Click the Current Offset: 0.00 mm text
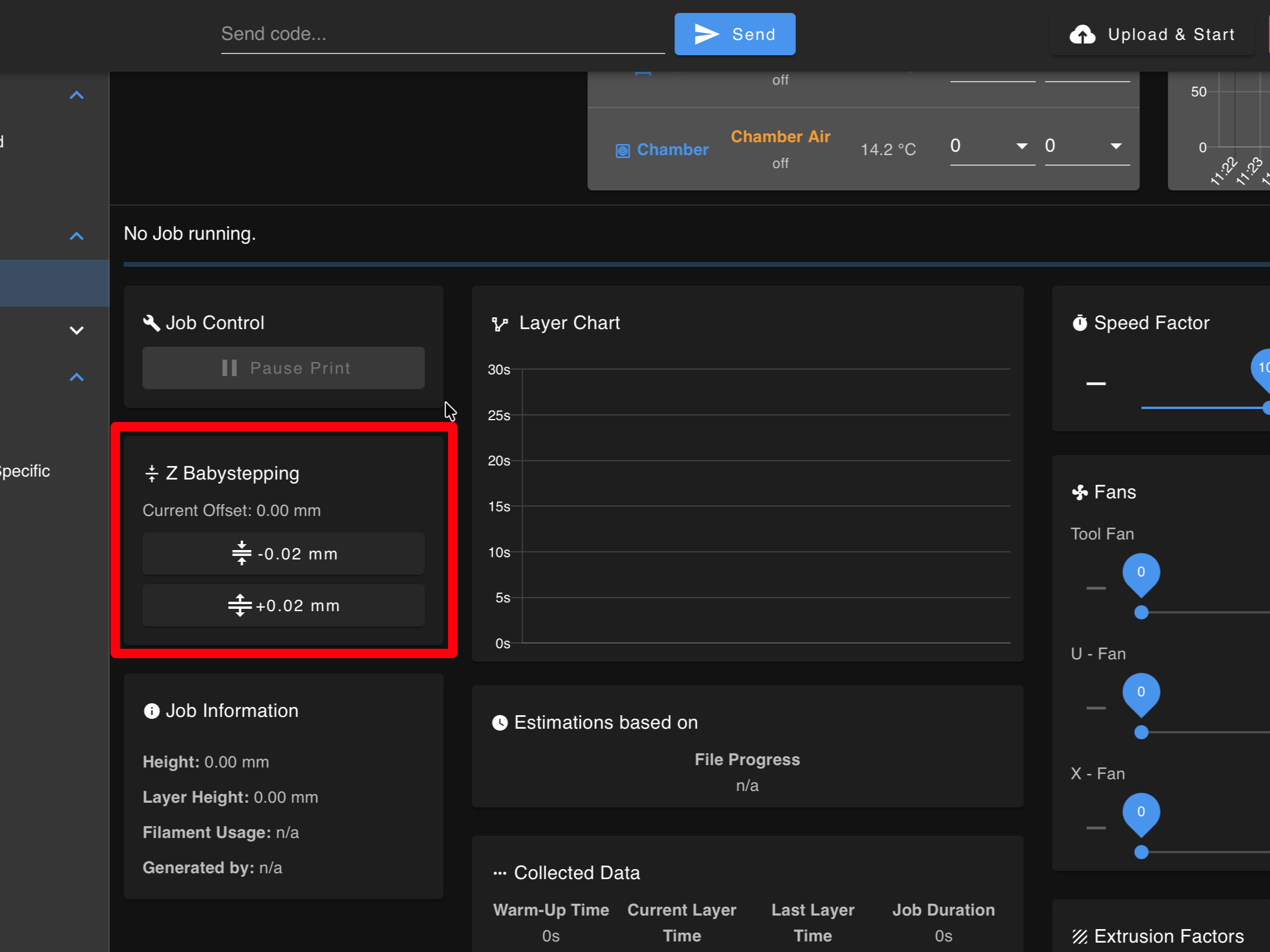1270x952 pixels. (232, 510)
